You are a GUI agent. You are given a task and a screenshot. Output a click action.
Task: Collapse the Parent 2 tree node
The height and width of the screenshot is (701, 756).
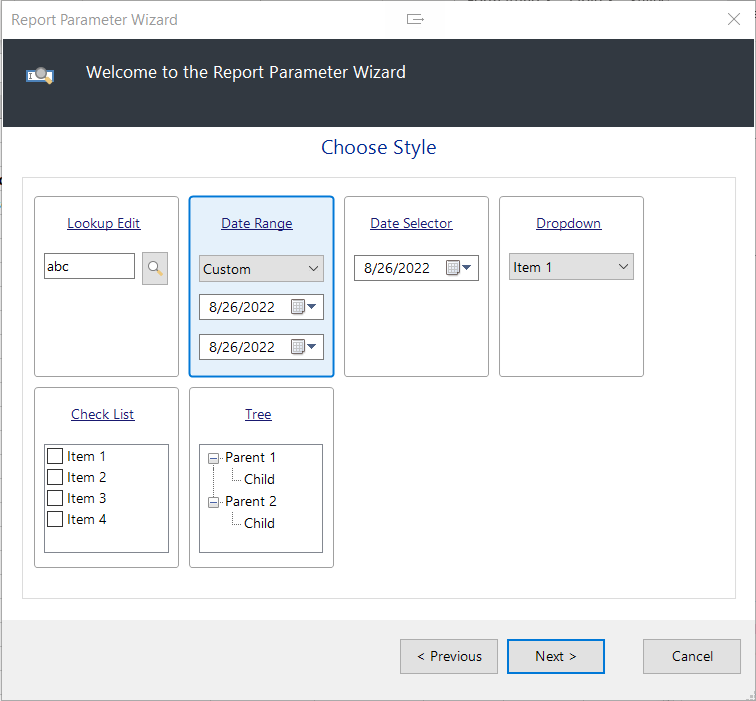[213, 502]
